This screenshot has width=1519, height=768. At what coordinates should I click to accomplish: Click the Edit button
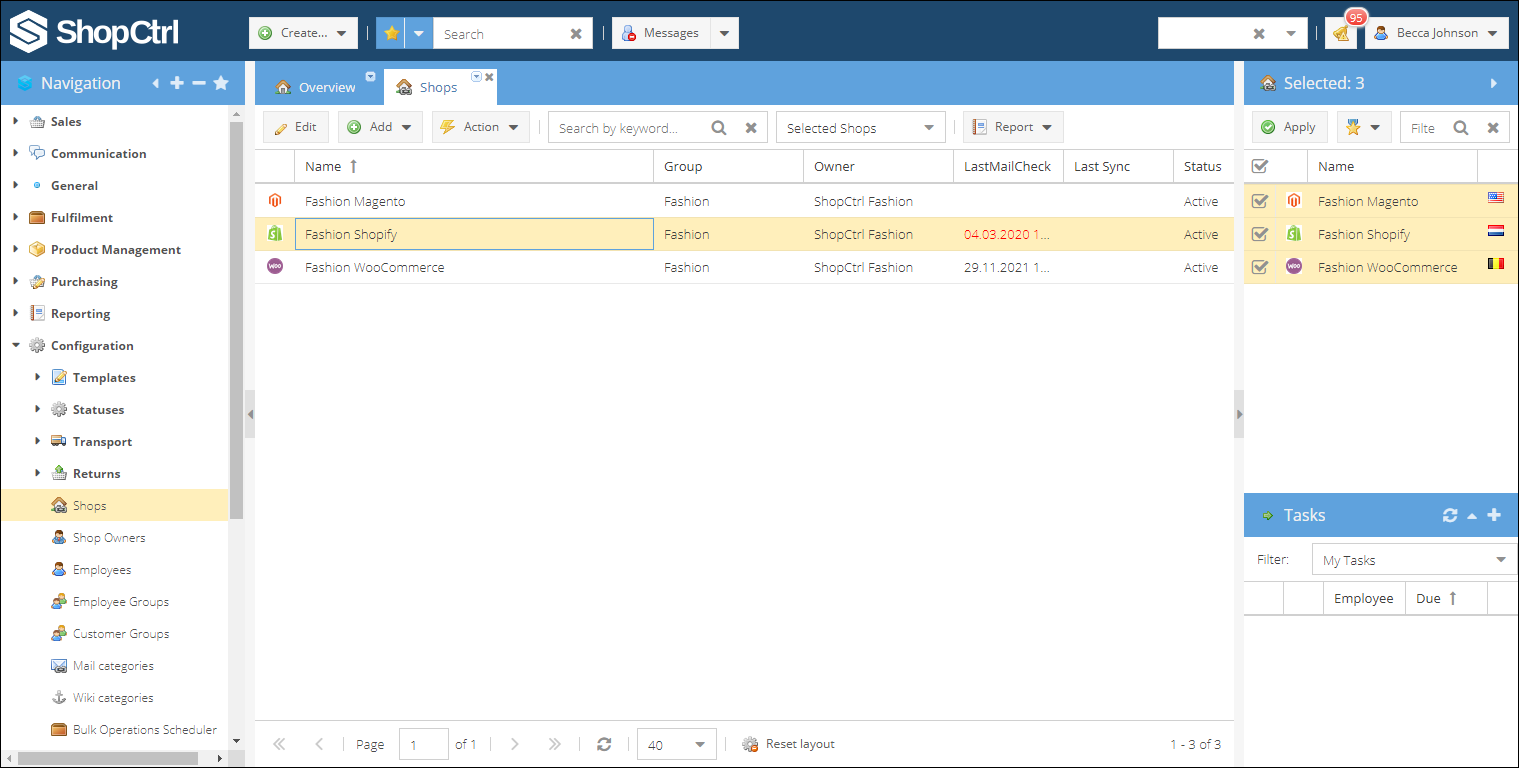pyautogui.click(x=296, y=127)
